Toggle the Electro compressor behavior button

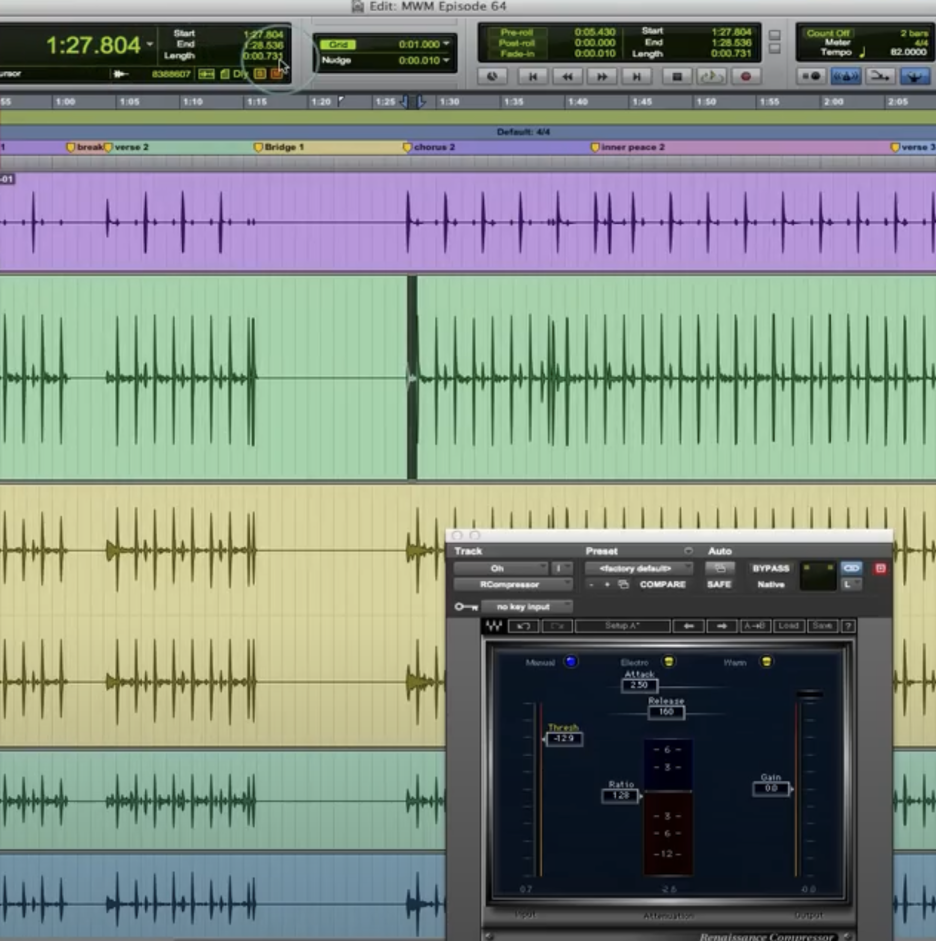click(668, 661)
